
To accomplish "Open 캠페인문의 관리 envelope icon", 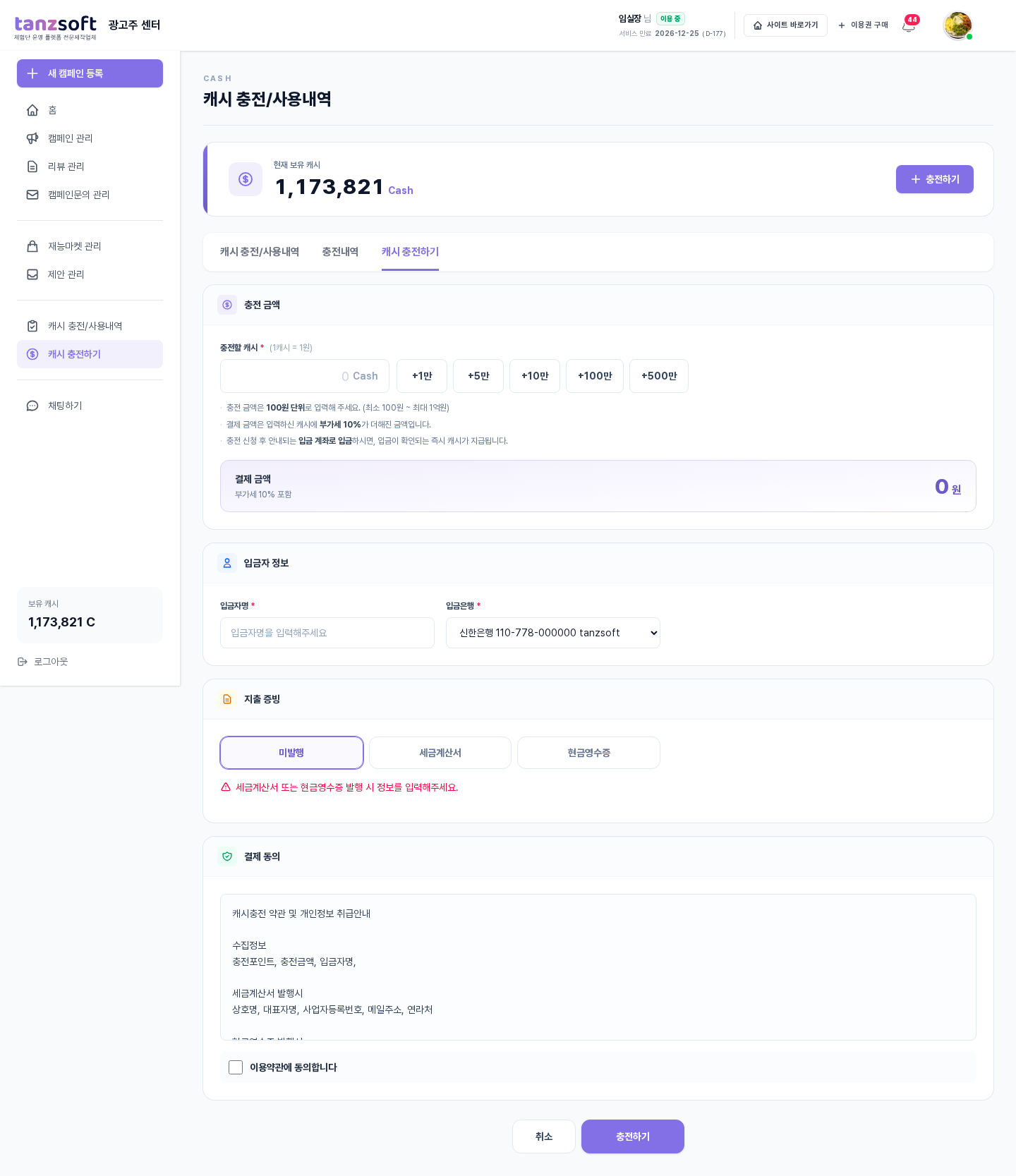I will pyautogui.click(x=32, y=195).
